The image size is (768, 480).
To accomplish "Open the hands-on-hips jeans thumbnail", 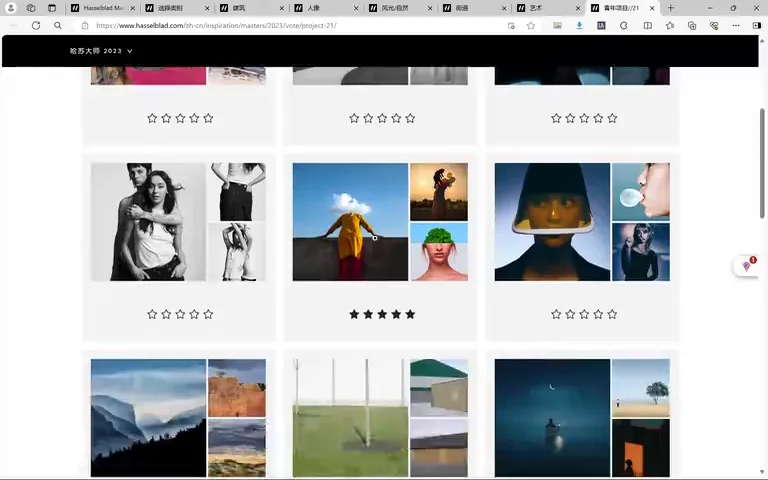I will [x=237, y=192].
